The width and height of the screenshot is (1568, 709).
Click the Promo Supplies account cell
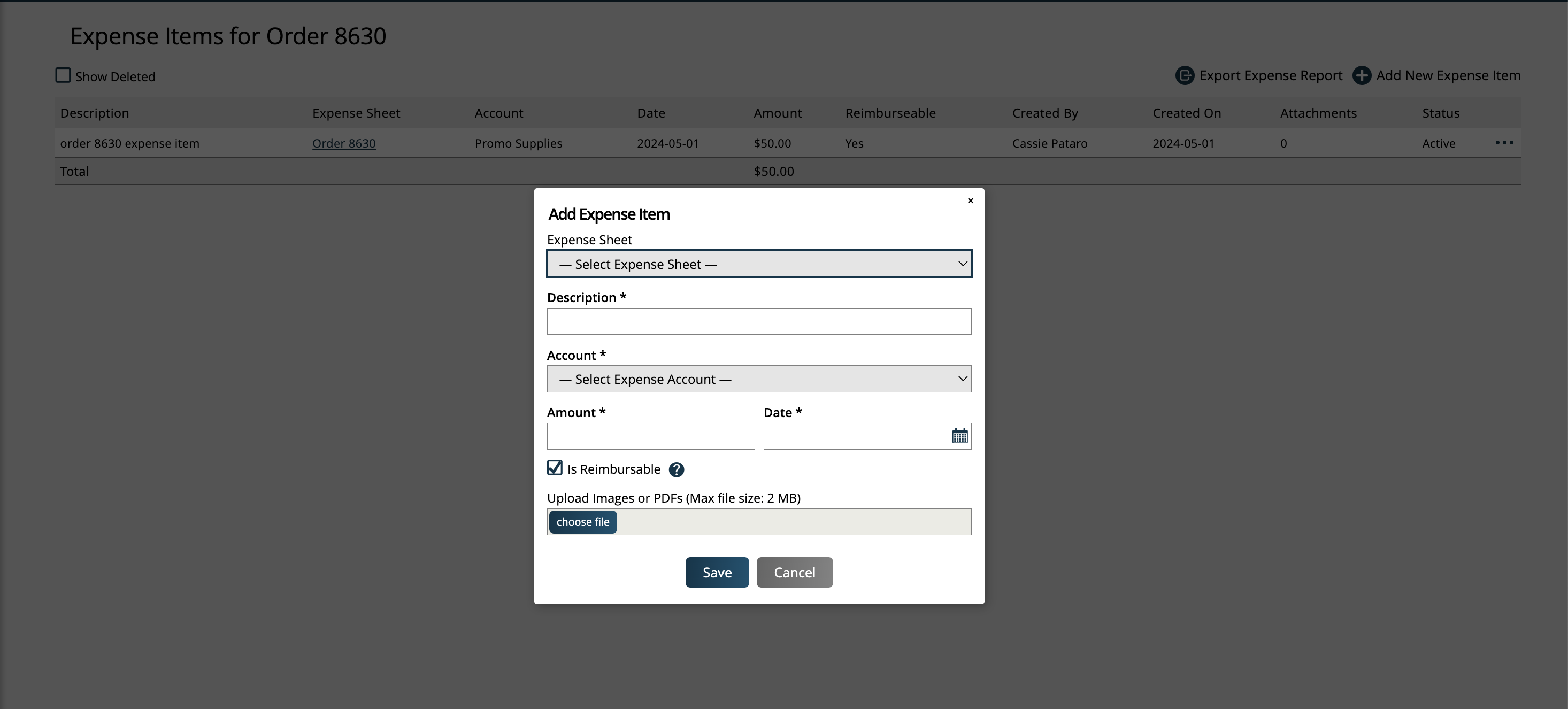[518, 143]
